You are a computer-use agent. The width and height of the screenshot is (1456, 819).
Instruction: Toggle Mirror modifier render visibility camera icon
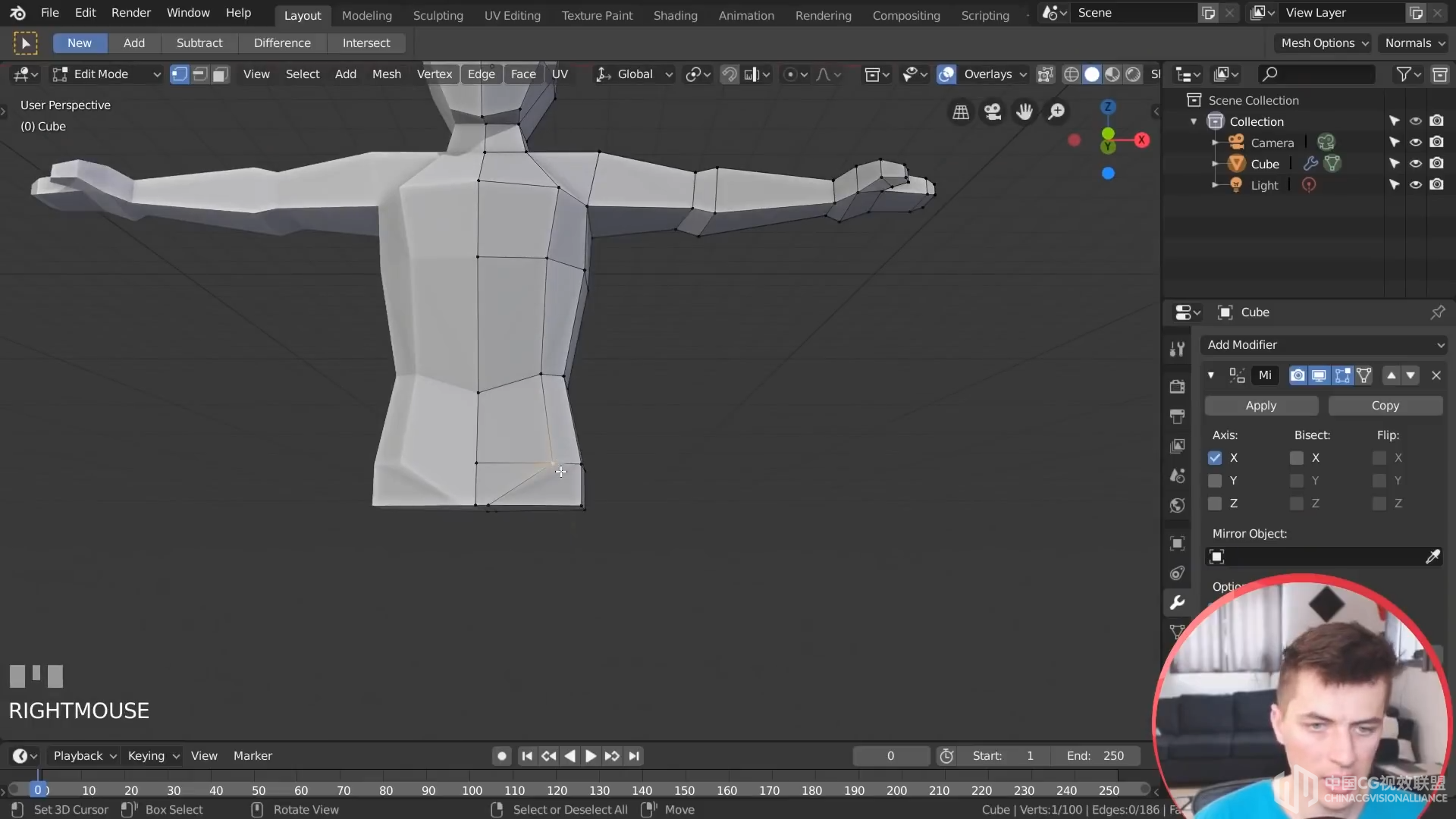pos(1298,375)
